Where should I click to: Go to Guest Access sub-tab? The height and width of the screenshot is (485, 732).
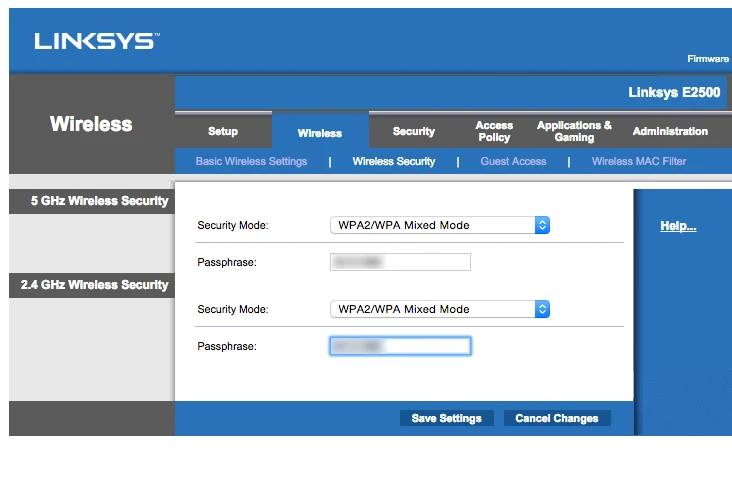(513, 162)
